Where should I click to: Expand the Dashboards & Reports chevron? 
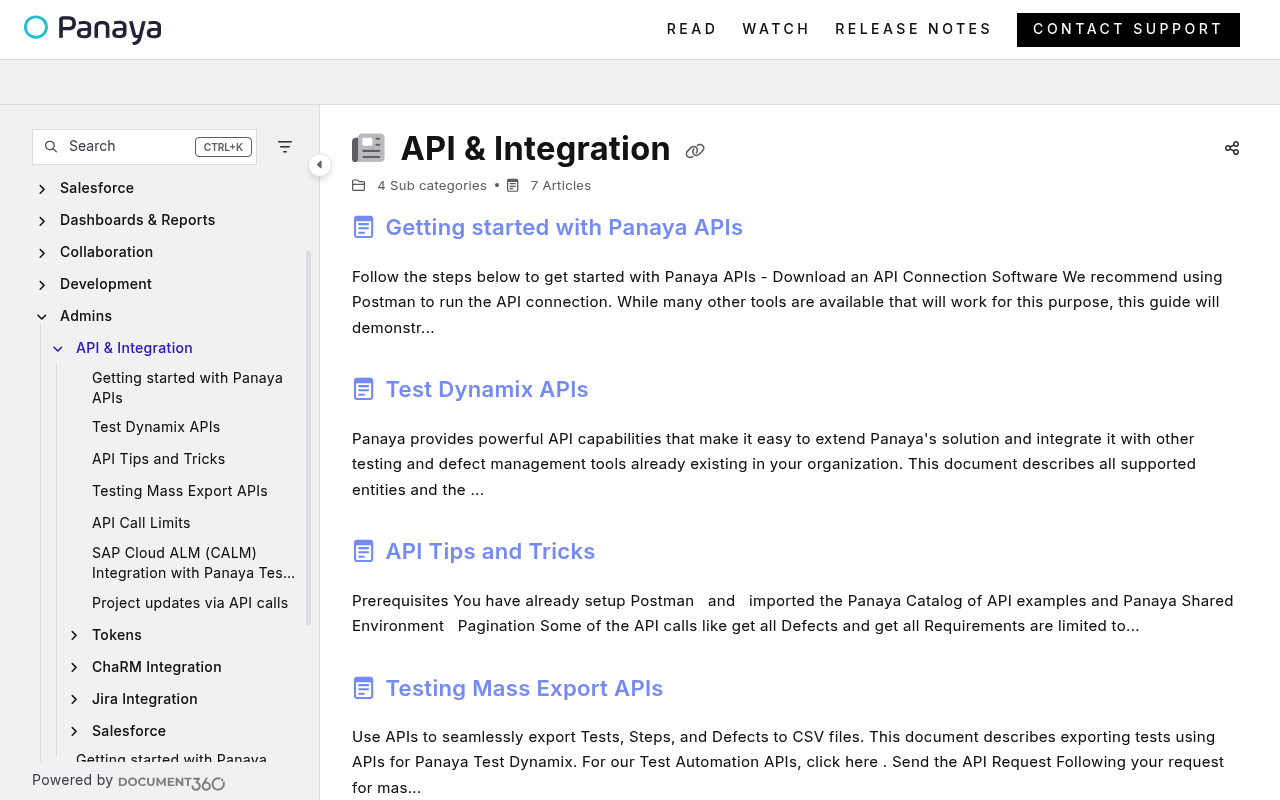42,221
